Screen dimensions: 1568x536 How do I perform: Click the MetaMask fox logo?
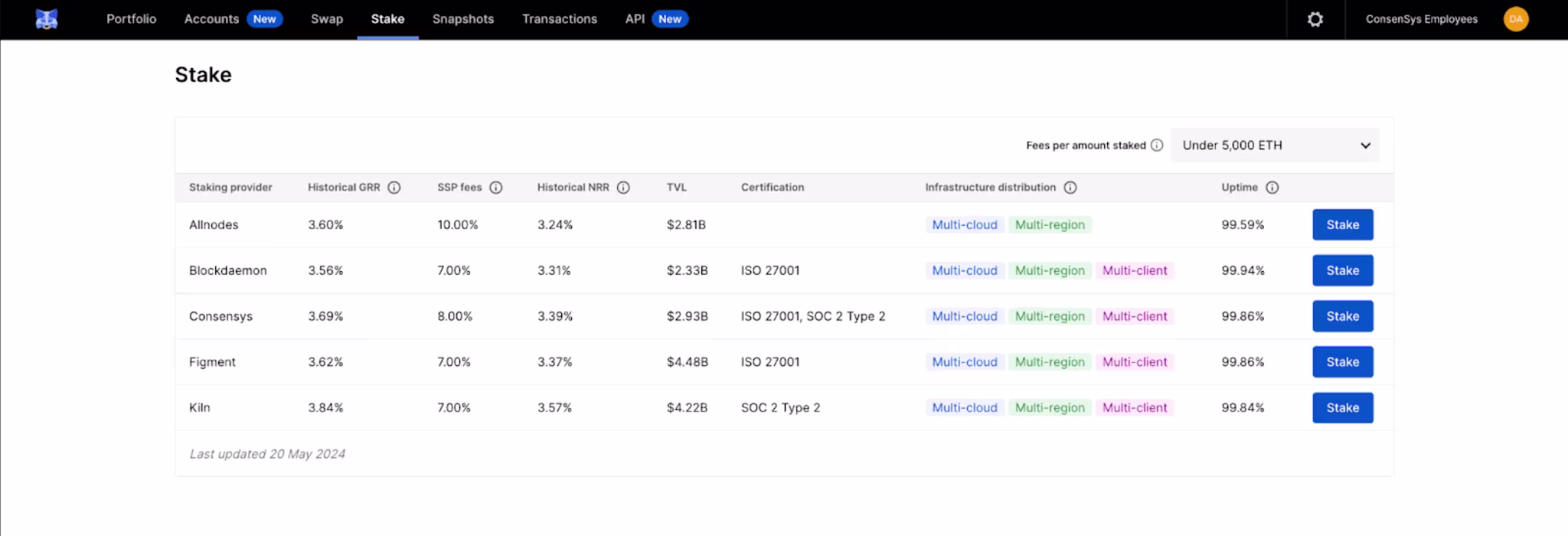(47, 19)
